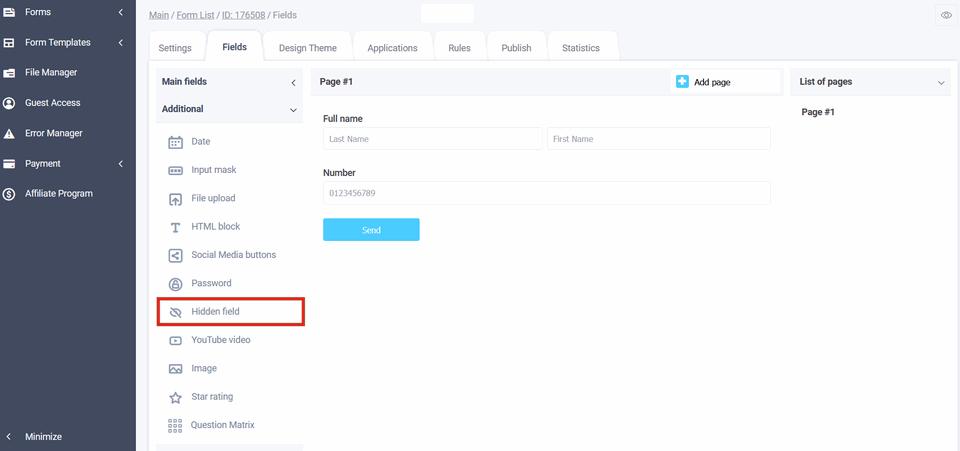Select the Star rating icon
The height and width of the screenshot is (451, 960).
click(175, 397)
